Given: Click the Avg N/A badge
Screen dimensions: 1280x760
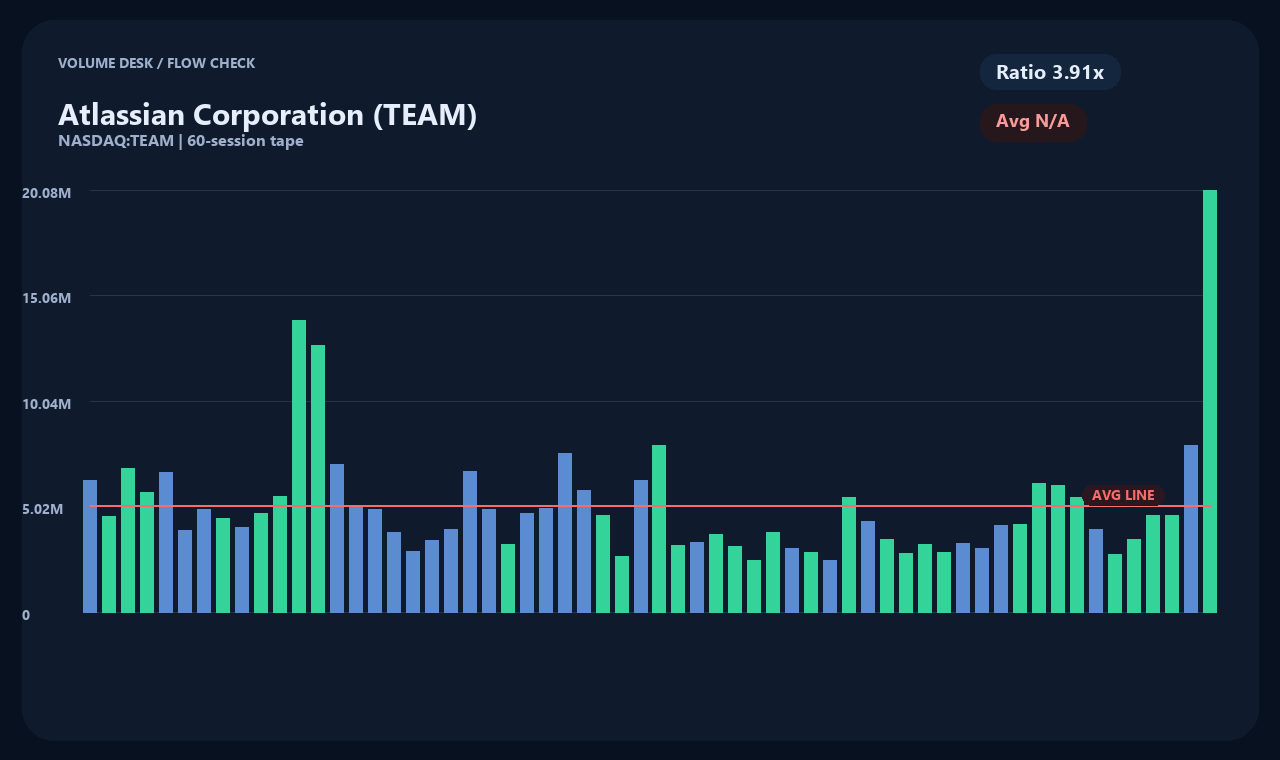Looking at the screenshot, I should [1033, 122].
